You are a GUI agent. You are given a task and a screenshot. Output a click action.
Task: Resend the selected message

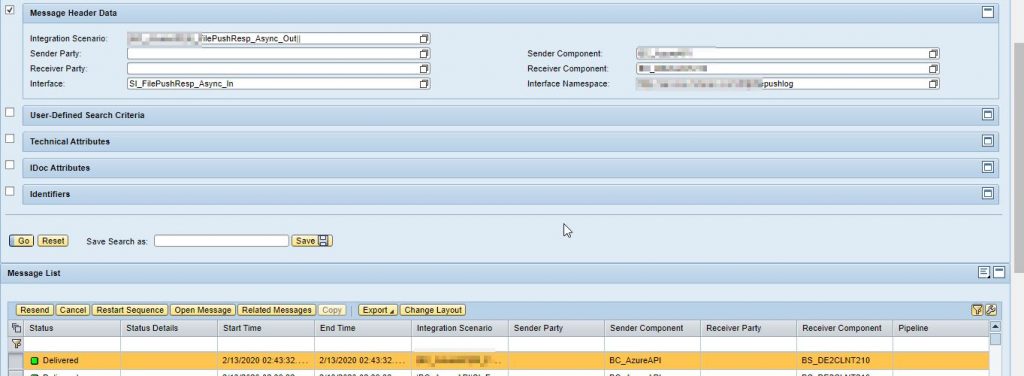[x=35, y=310]
